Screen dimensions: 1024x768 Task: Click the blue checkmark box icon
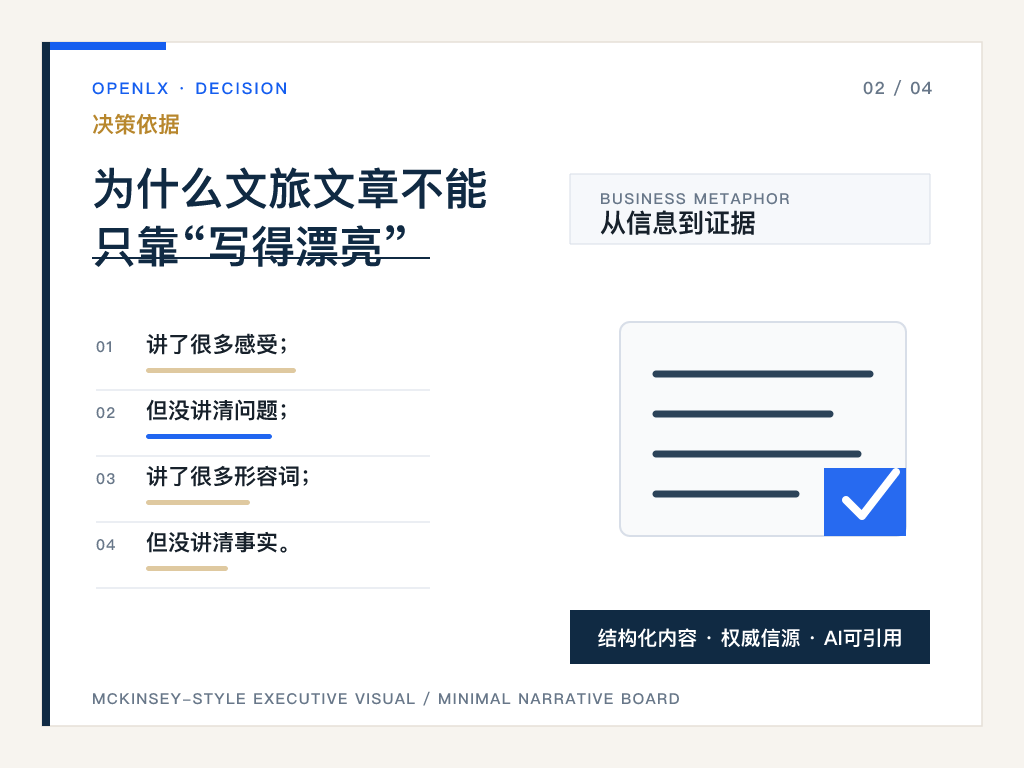click(x=865, y=502)
